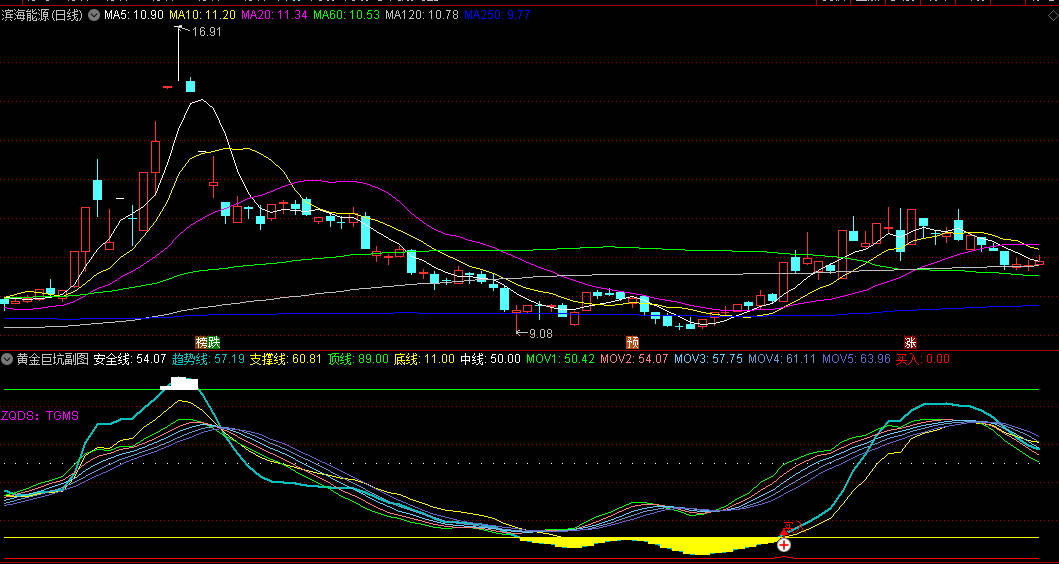Screen dimensions: 1059x564
Task: Click the 16.91 high price label
Action: point(207,31)
